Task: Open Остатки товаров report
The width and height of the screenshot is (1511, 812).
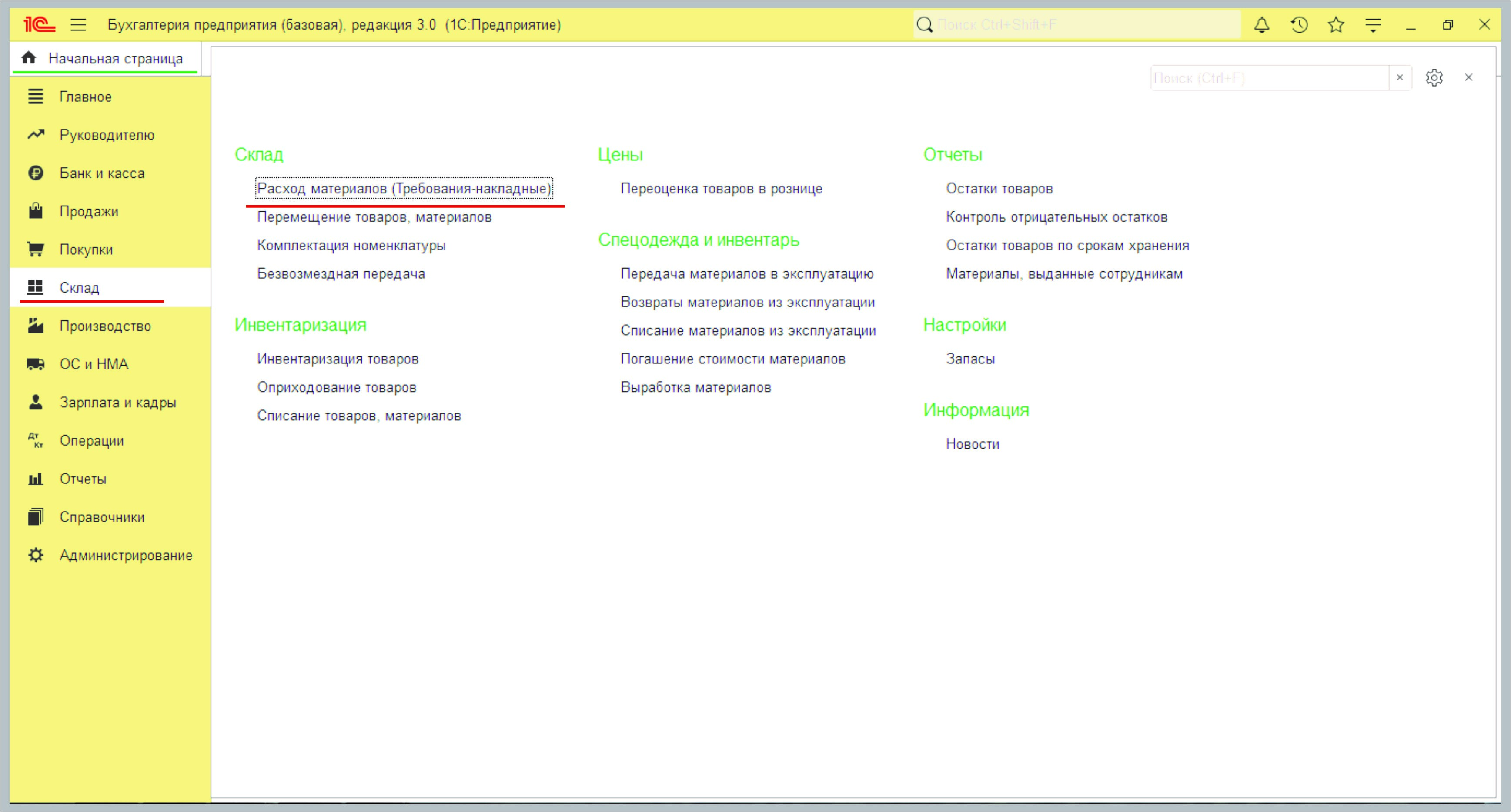Action: [x=999, y=189]
